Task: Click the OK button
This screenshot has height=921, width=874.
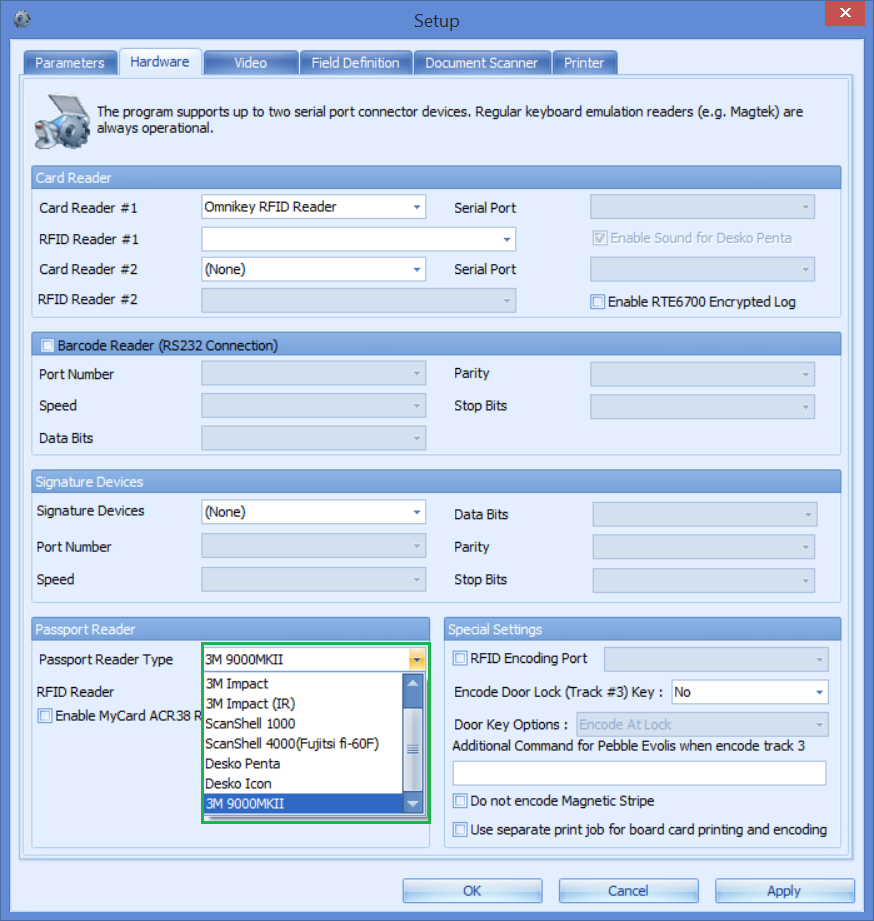Action: point(471,890)
